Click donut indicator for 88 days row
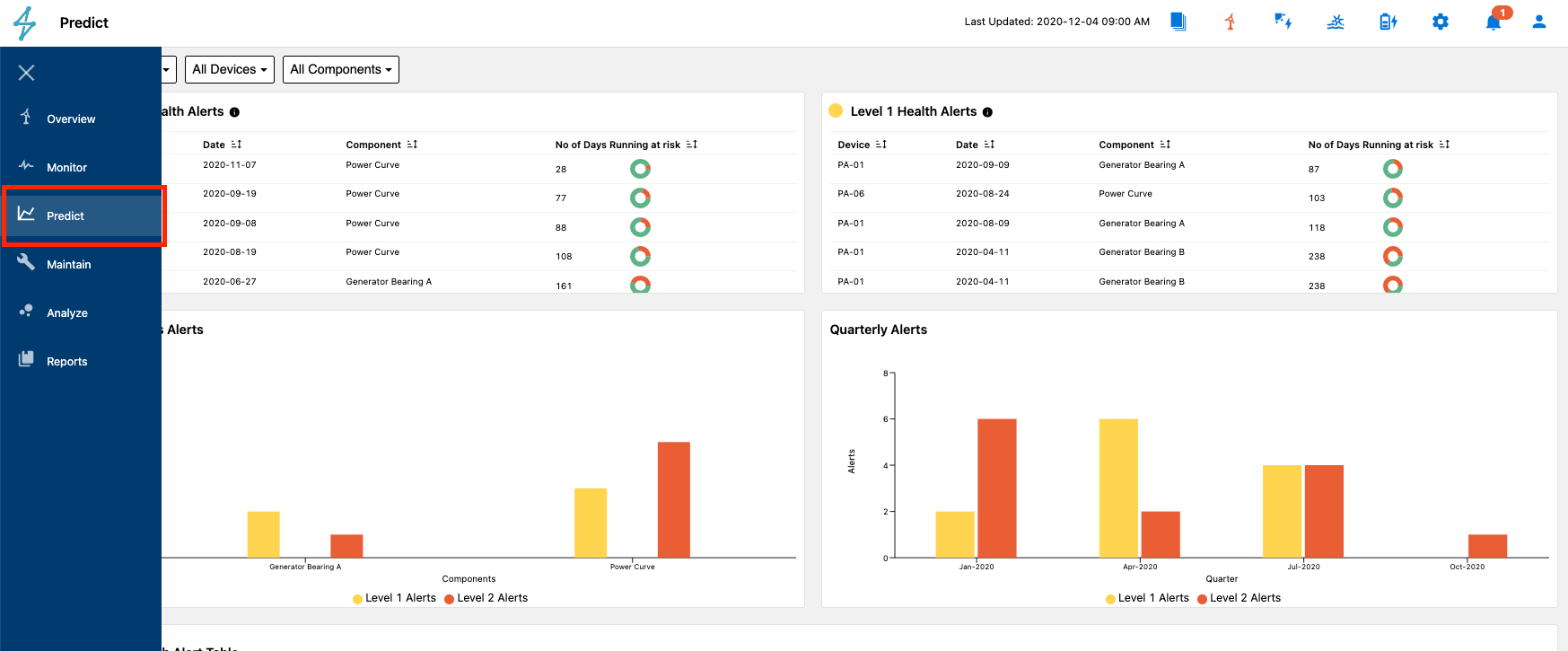The image size is (1568, 651). (640, 227)
